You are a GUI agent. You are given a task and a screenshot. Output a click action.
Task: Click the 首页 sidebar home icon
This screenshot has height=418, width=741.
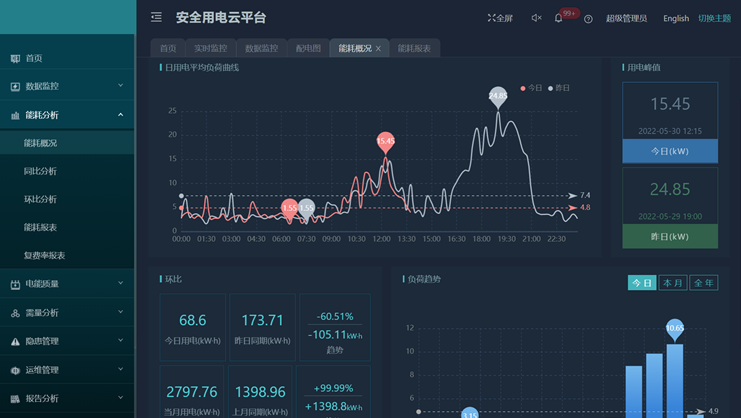(x=15, y=59)
